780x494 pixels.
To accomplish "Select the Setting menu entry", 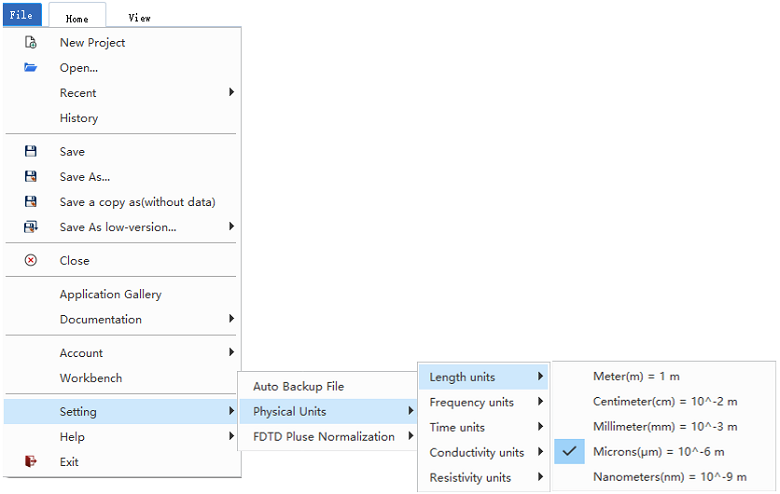I will click(x=122, y=411).
